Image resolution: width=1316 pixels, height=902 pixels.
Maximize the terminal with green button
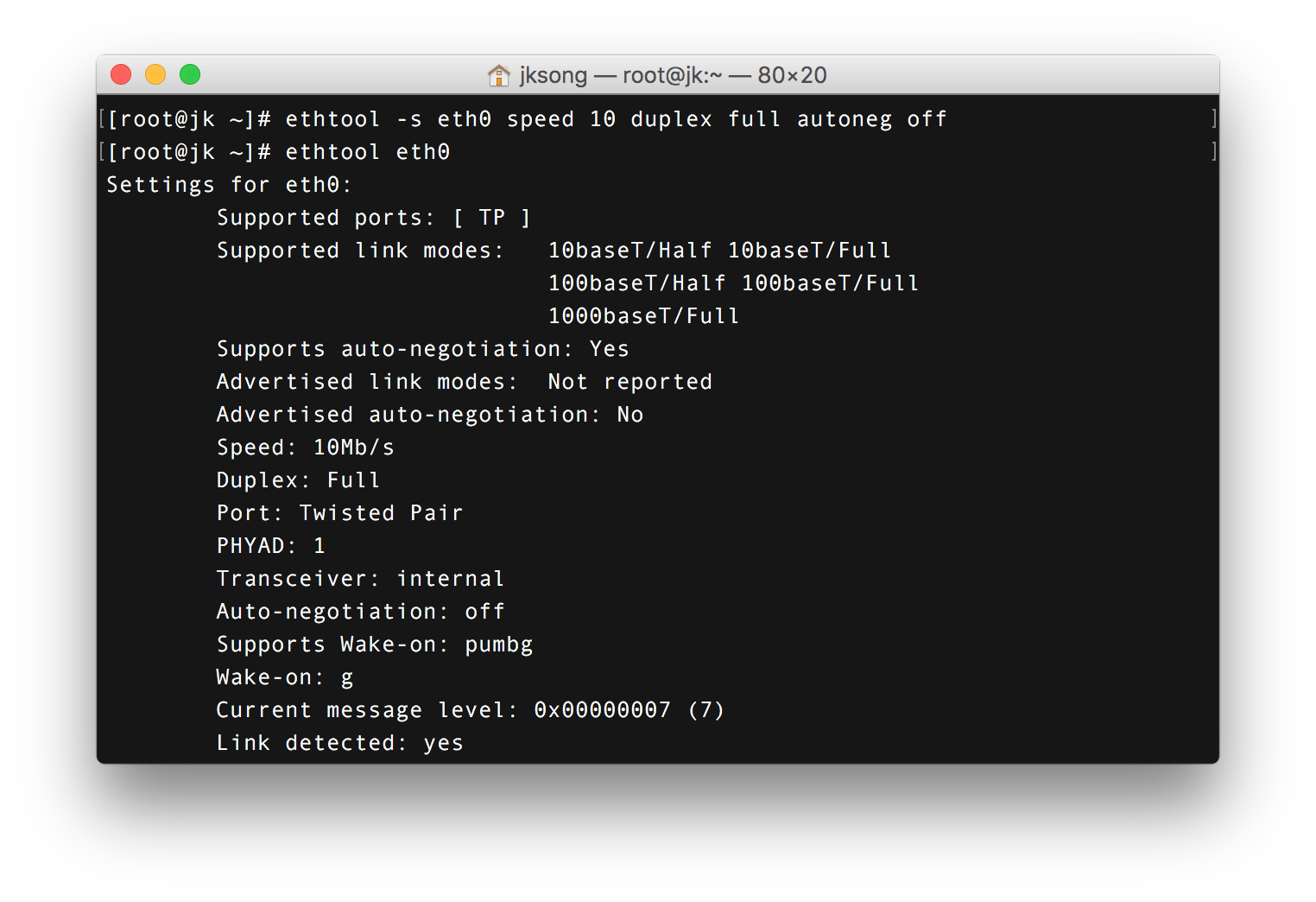[190, 75]
